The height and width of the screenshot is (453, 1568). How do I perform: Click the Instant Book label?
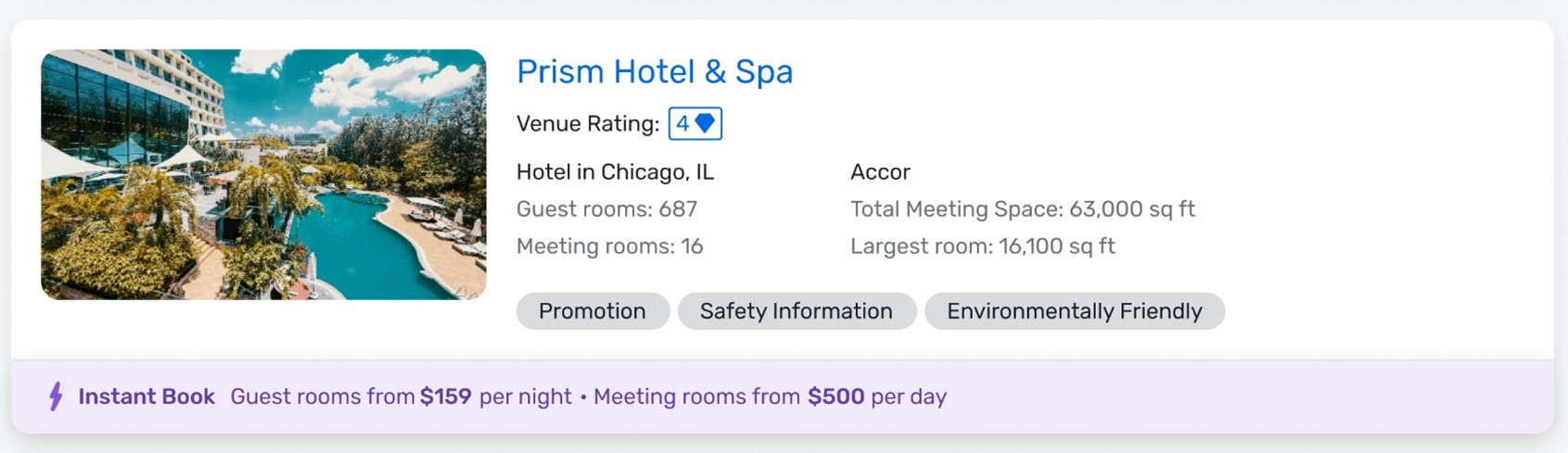tap(147, 396)
